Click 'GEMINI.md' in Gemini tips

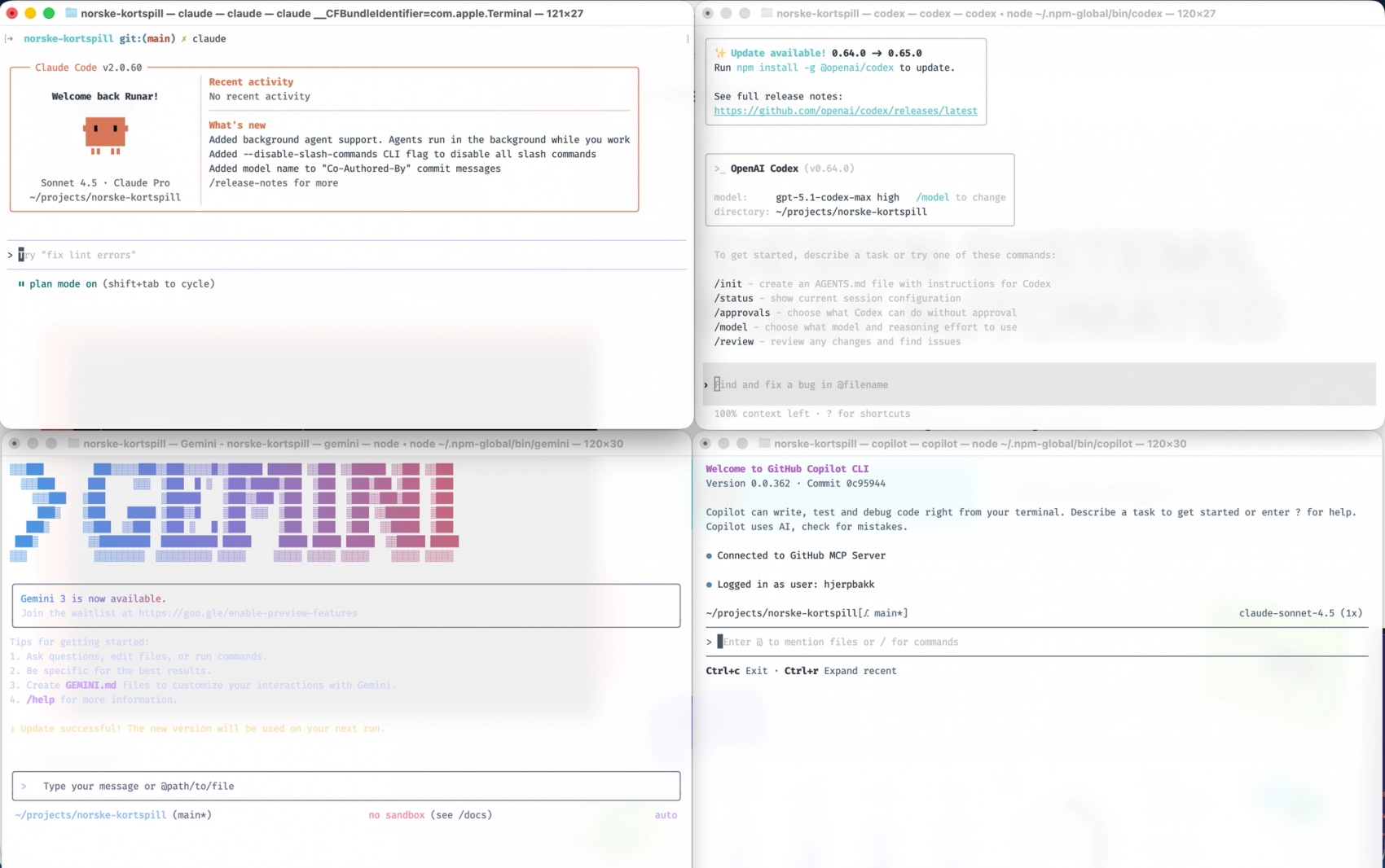pos(90,686)
